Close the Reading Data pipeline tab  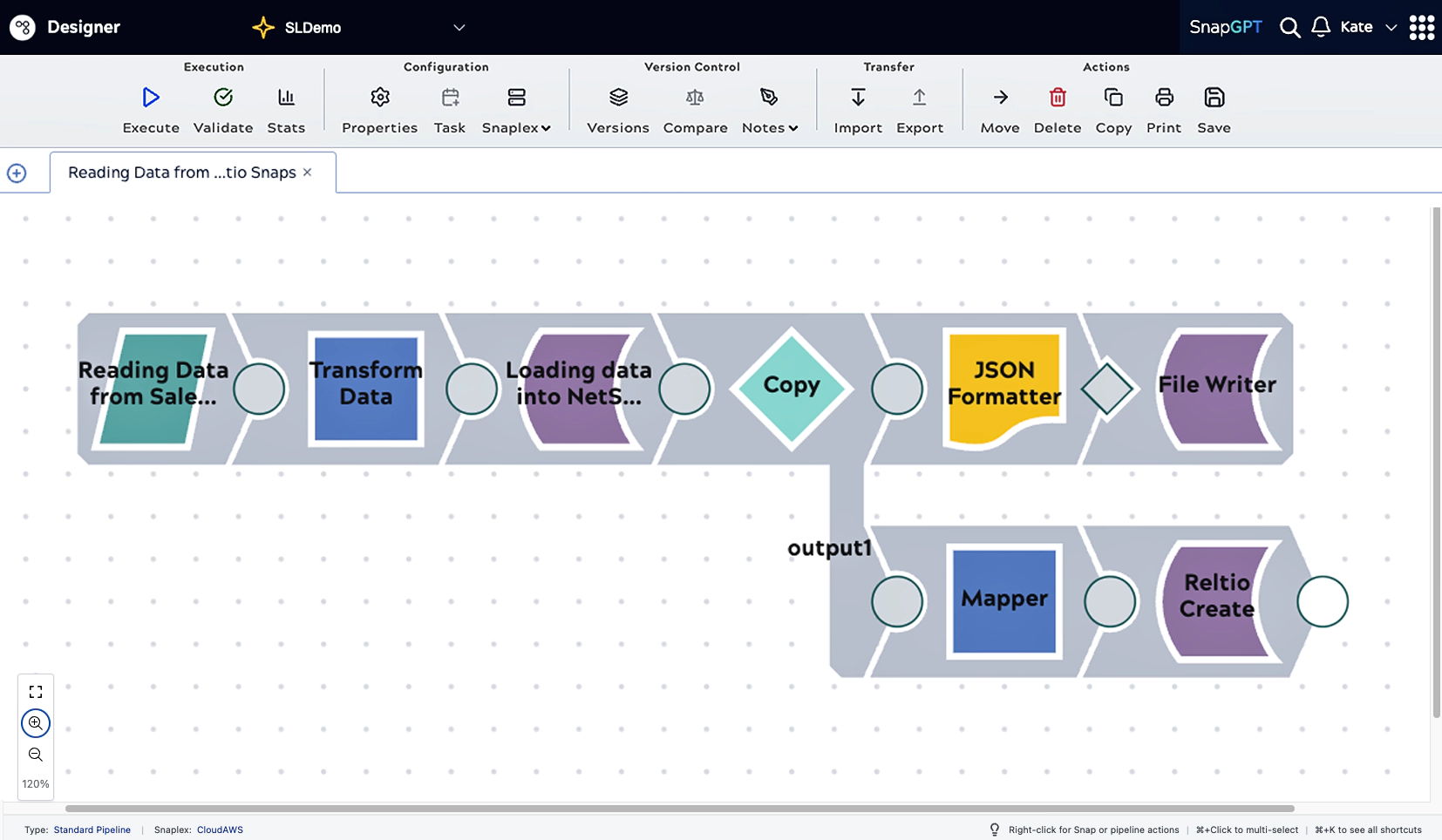point(307,173)
